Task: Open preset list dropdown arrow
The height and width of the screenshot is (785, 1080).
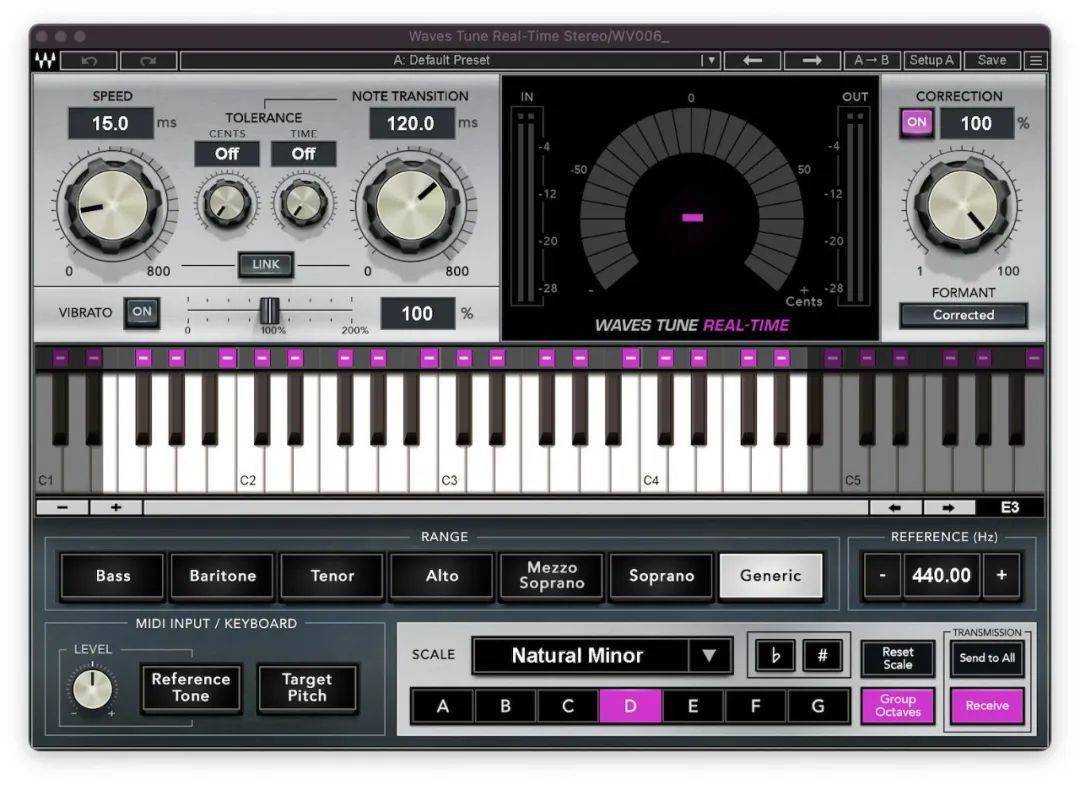Action: 712,61
